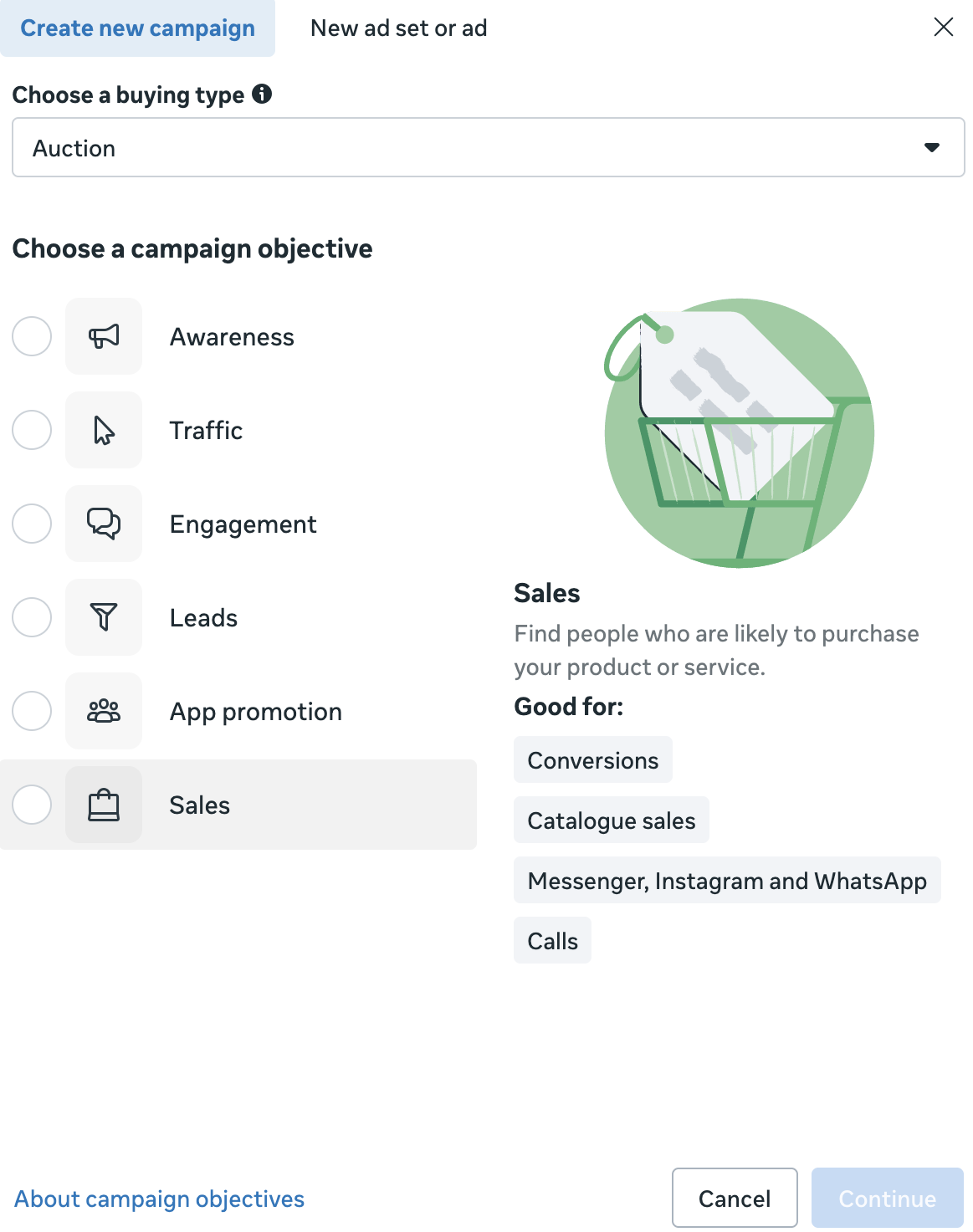Switch to Create new campaign tab
This screenshot has width=973, height=1232.
[x=137, y=28]
